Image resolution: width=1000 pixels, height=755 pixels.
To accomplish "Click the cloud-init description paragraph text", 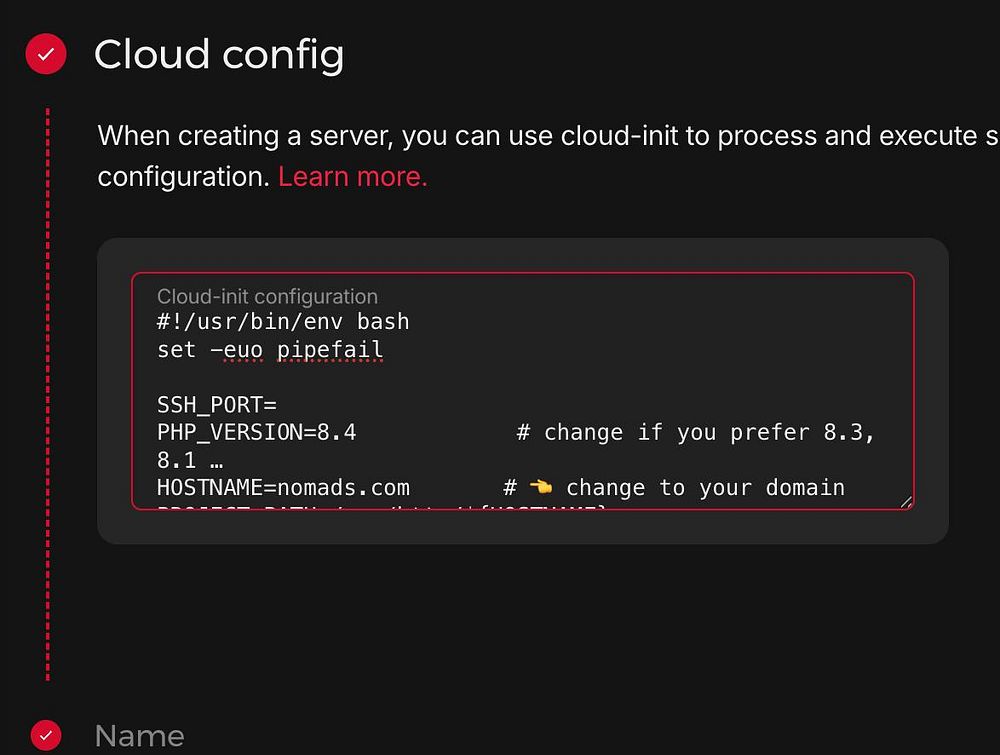I will (548, 156).
